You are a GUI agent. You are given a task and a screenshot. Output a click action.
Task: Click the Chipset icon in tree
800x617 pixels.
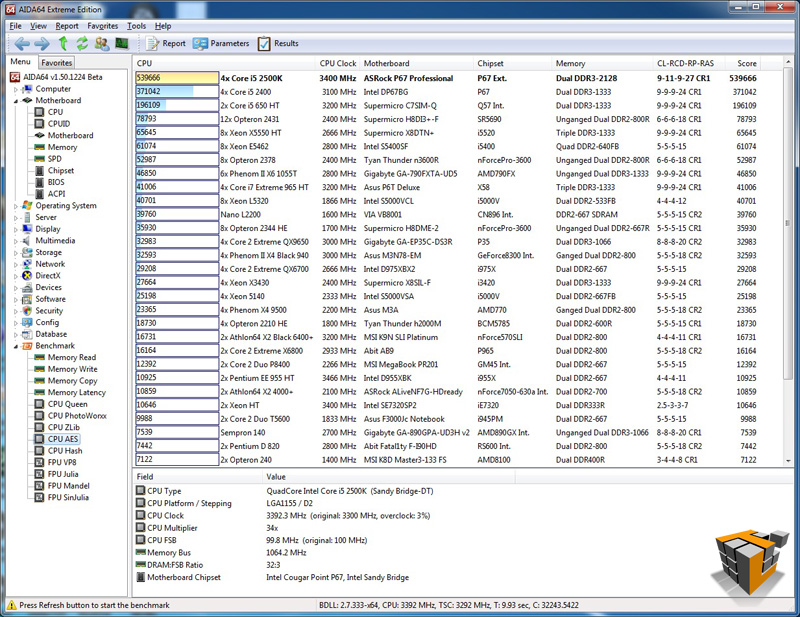(39, 170)
